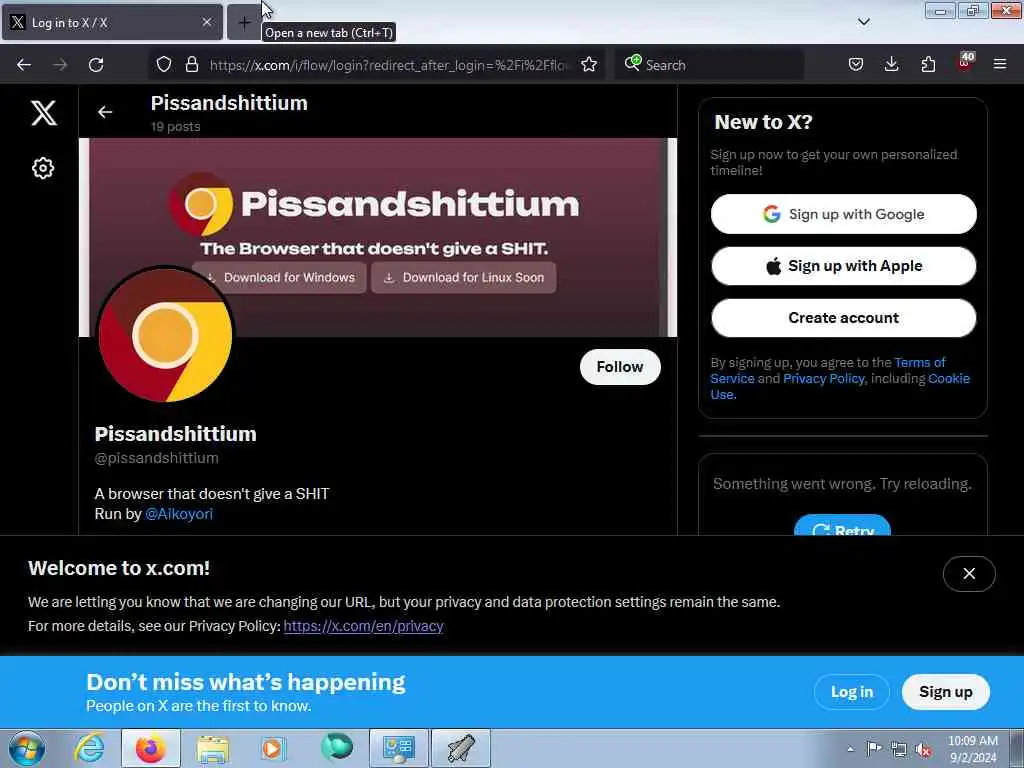Image resolution: width=1024 pixels, height=768 pixels.
Task: Click 'Don't miss what's happening' heading
Action: coord(246,682)
